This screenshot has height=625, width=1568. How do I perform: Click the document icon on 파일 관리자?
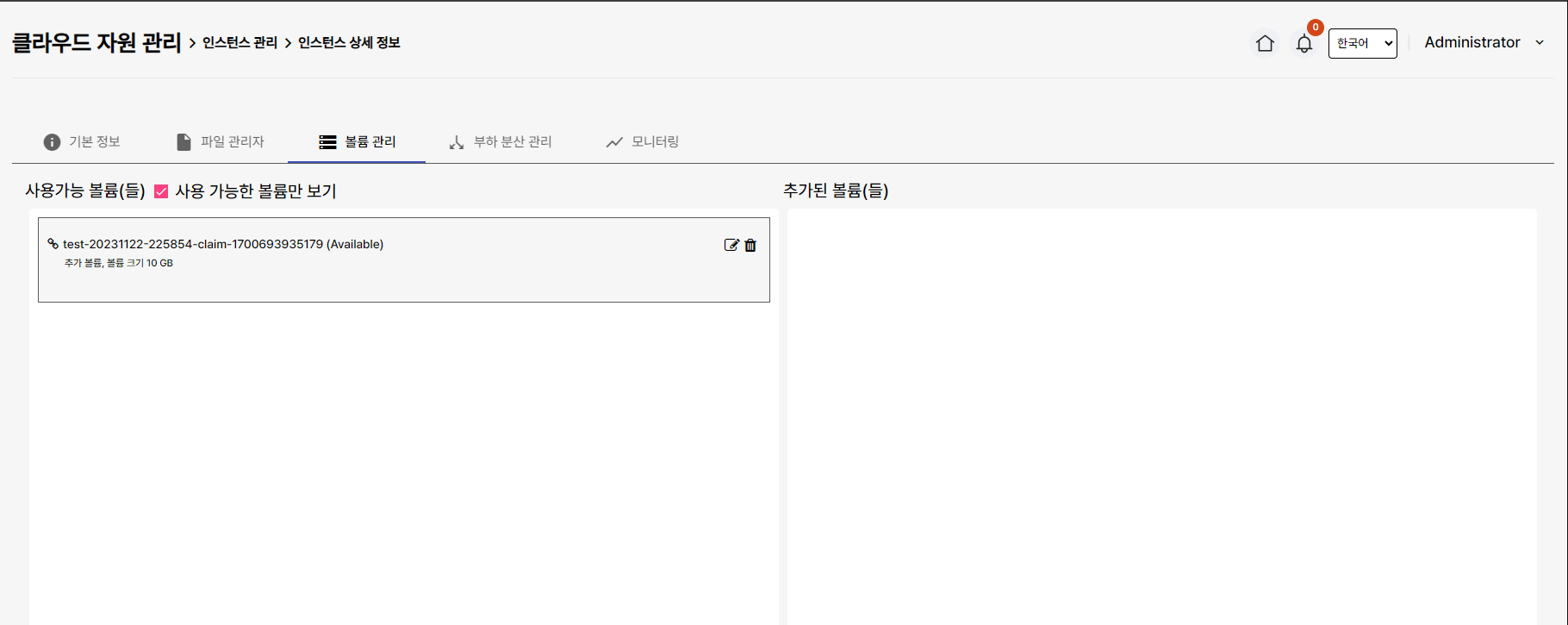click(x=184, y=142)
